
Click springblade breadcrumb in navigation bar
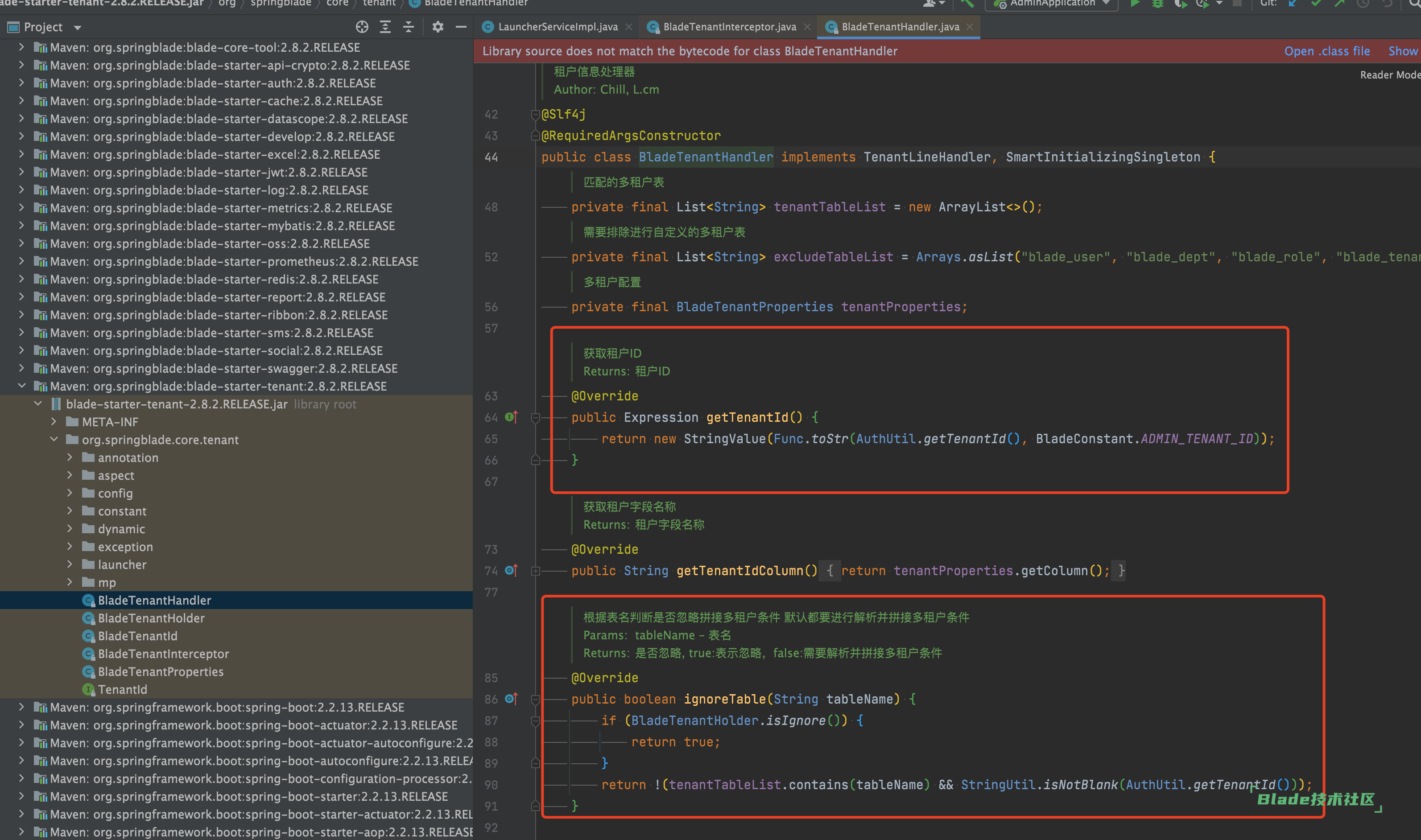pos(281,4)
